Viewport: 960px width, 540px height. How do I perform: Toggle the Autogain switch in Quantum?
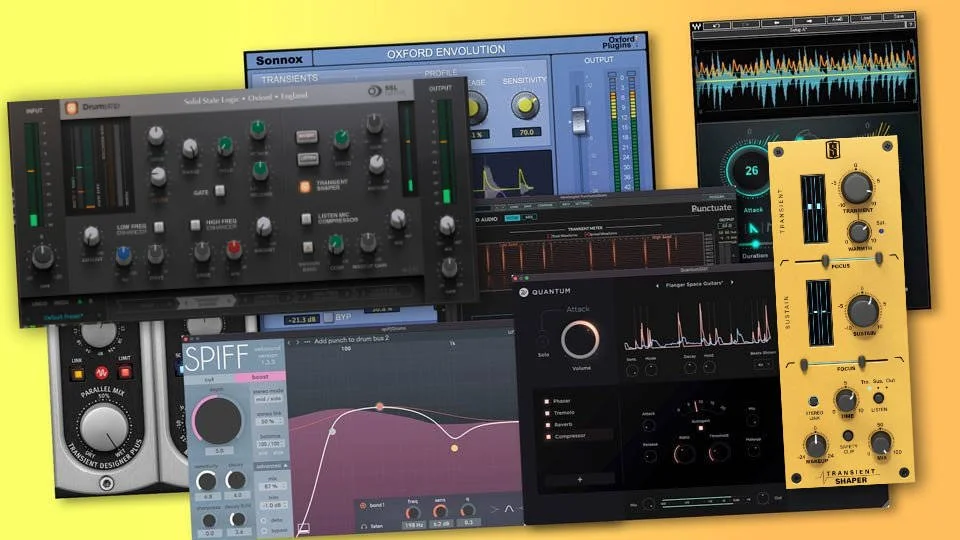(x=700, y=427)
